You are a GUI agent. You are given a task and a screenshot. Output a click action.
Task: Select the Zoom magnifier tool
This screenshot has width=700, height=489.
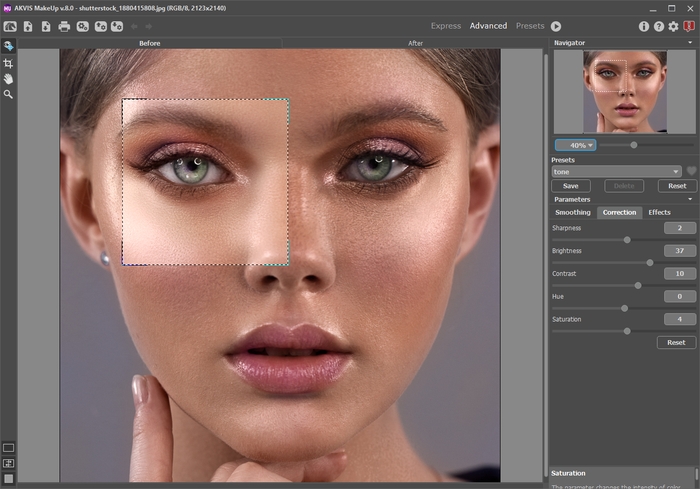tap(8, 94)
